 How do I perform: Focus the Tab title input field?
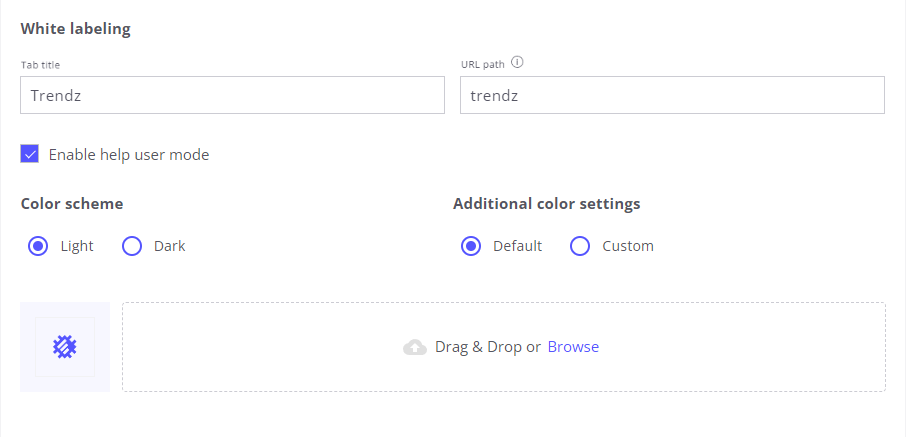(232, 96)
